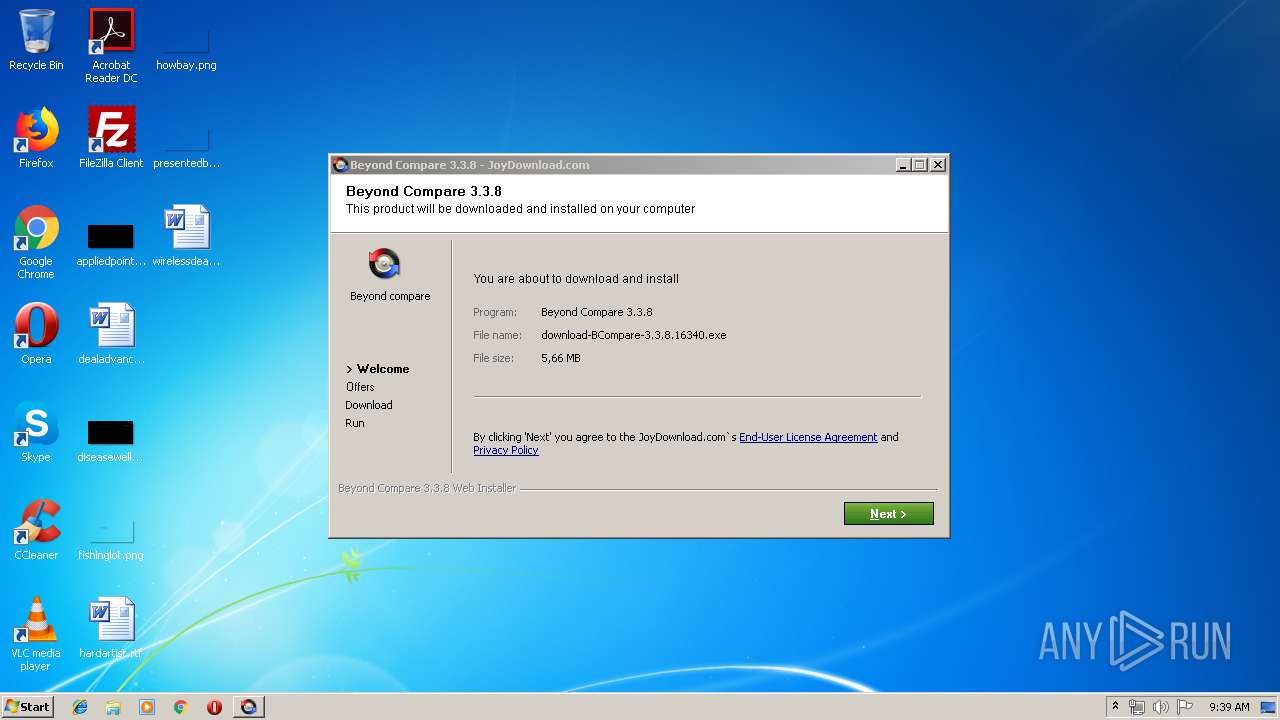Viewport: 1280px width, 720px height.
Task: Select the hardartist.rtf document
Action: tap(111, 628)
